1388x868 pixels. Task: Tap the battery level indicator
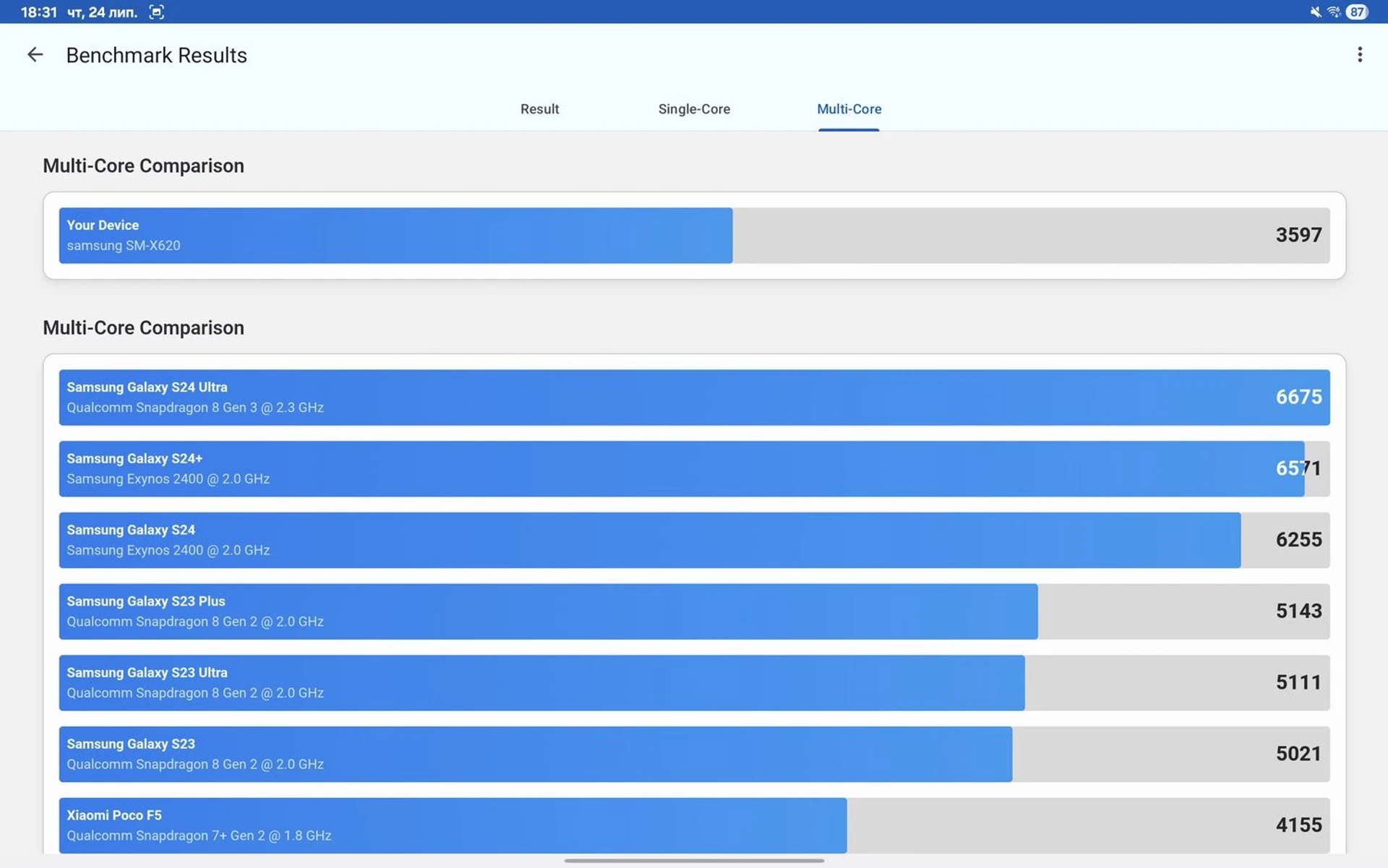(1357, 12)
